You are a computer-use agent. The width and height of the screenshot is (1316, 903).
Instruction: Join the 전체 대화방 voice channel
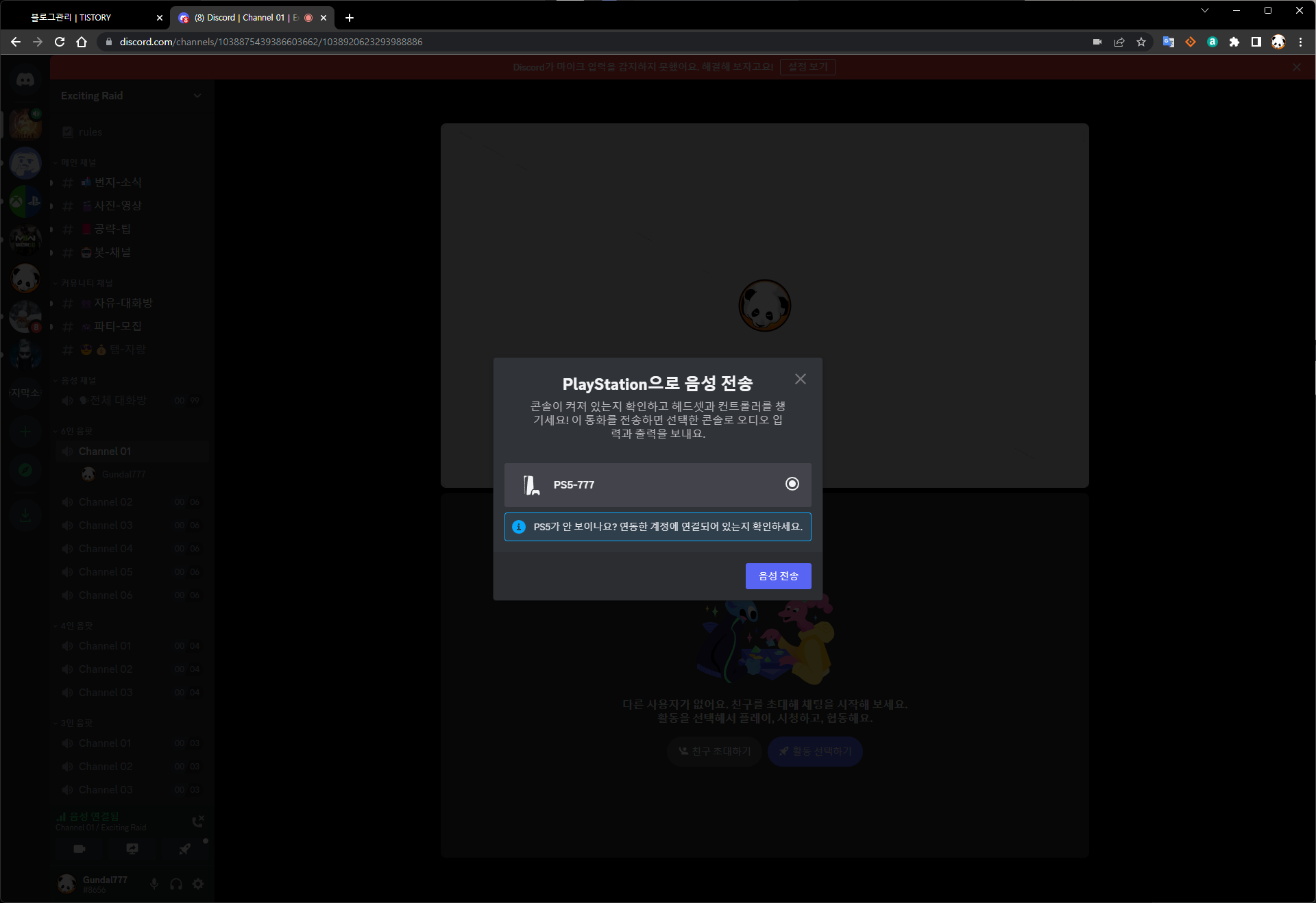132,400
